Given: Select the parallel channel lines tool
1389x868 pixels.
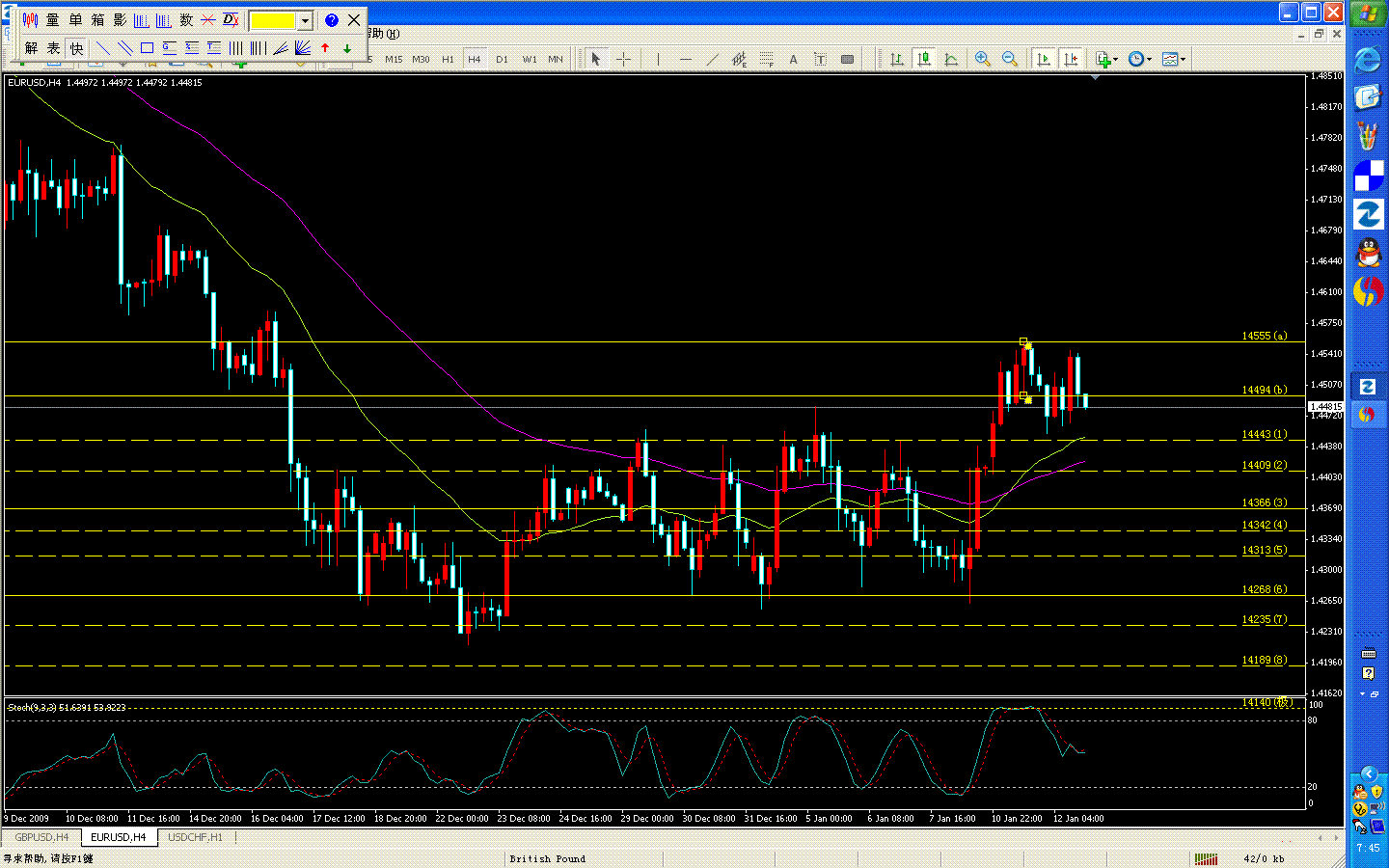Looking at the screenshot, I should (x=124, y=48).
